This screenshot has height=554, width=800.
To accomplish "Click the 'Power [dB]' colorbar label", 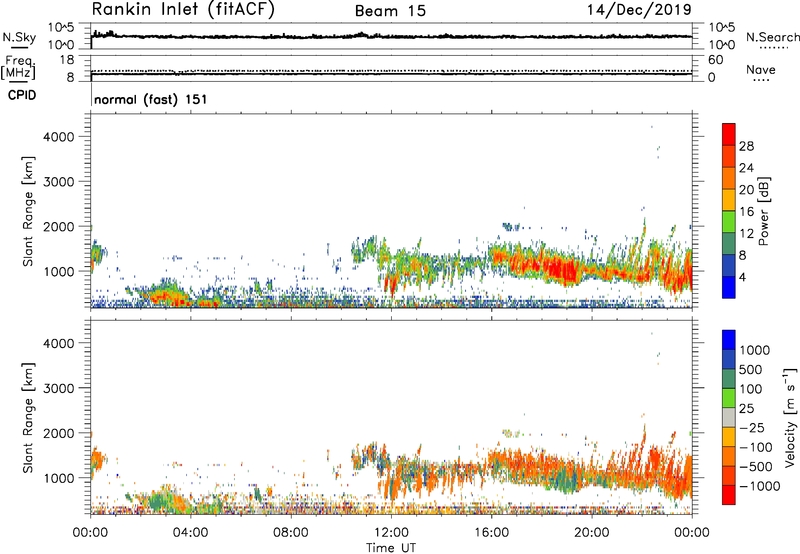I will tap(763, 211).
